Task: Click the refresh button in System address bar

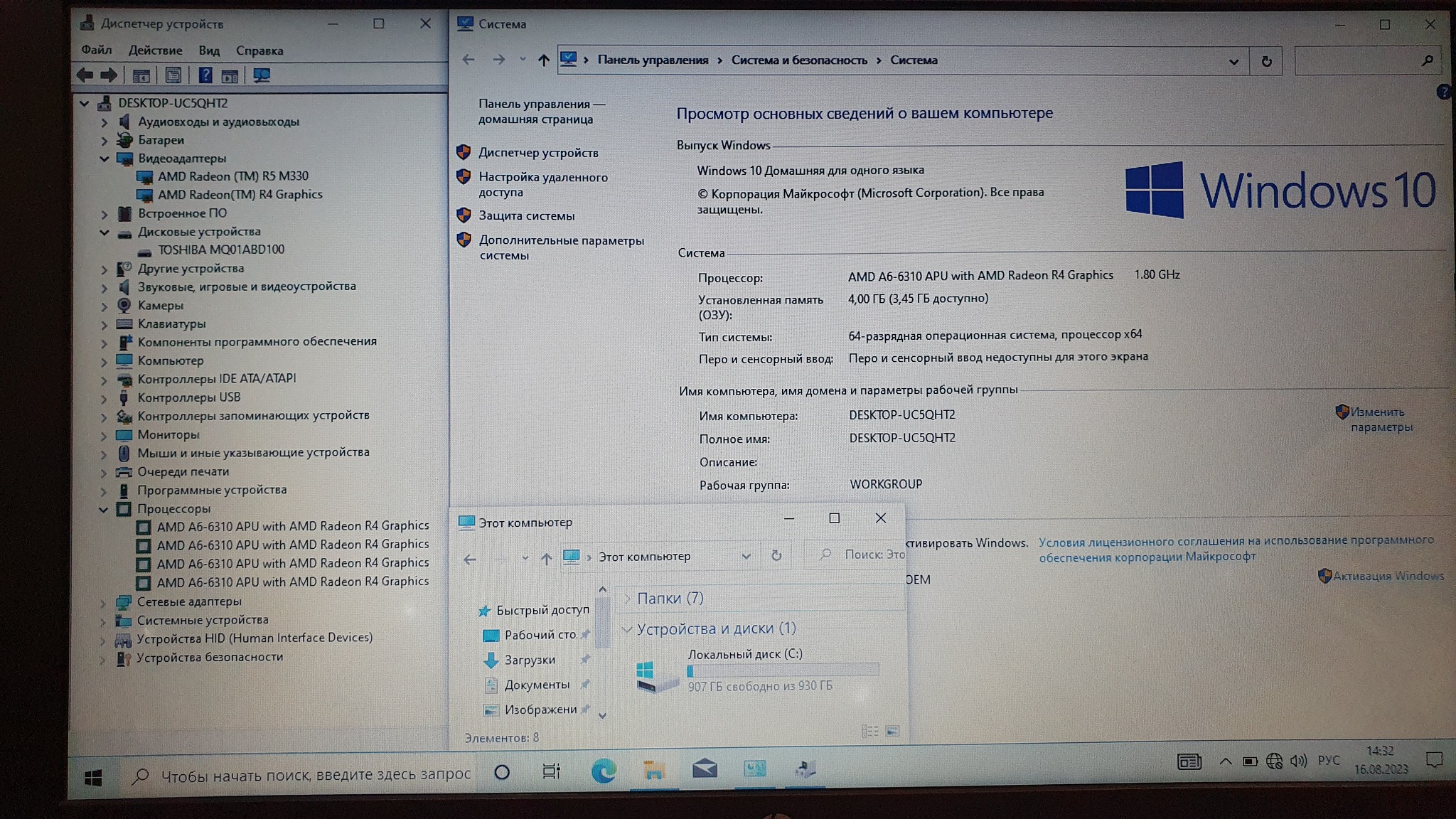Action: 1266,61
